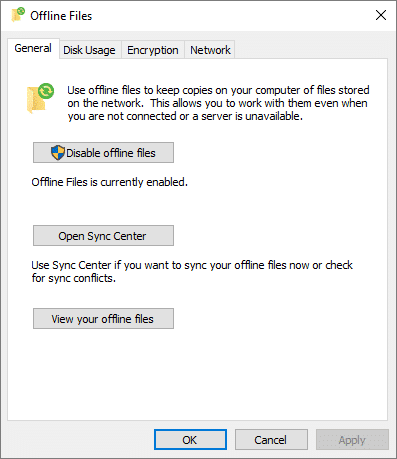
Task: Click blank panel area below View your offline files
Action: 197,373
